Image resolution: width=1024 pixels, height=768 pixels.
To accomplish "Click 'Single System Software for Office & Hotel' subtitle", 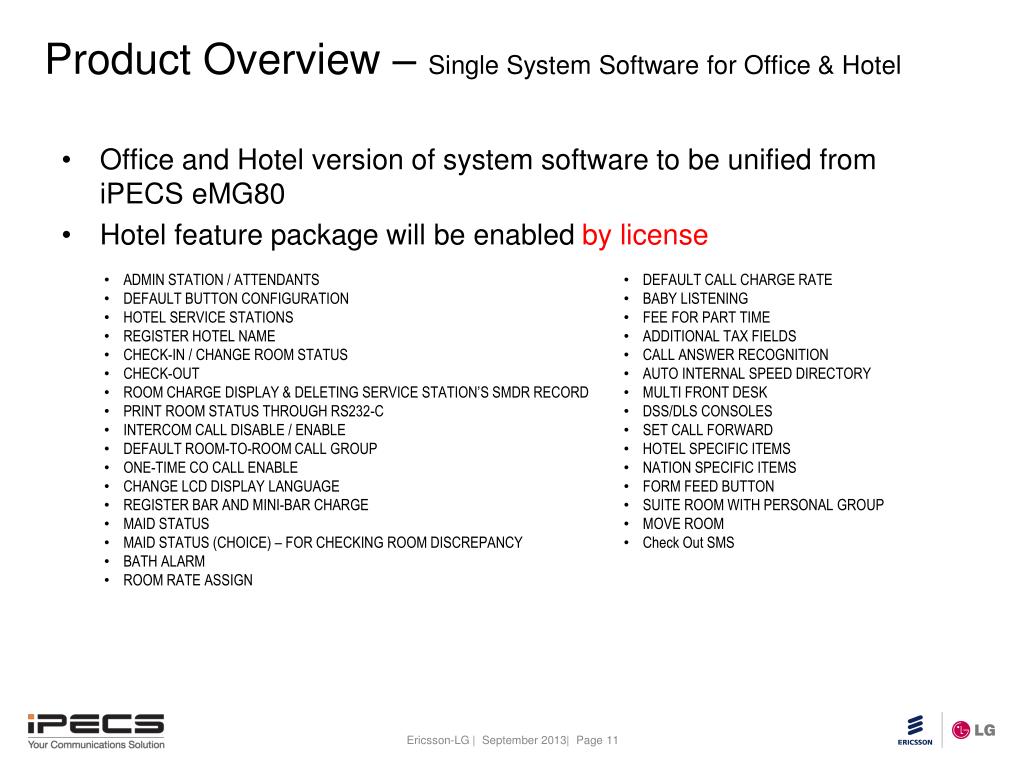I will tap(664, 65).
